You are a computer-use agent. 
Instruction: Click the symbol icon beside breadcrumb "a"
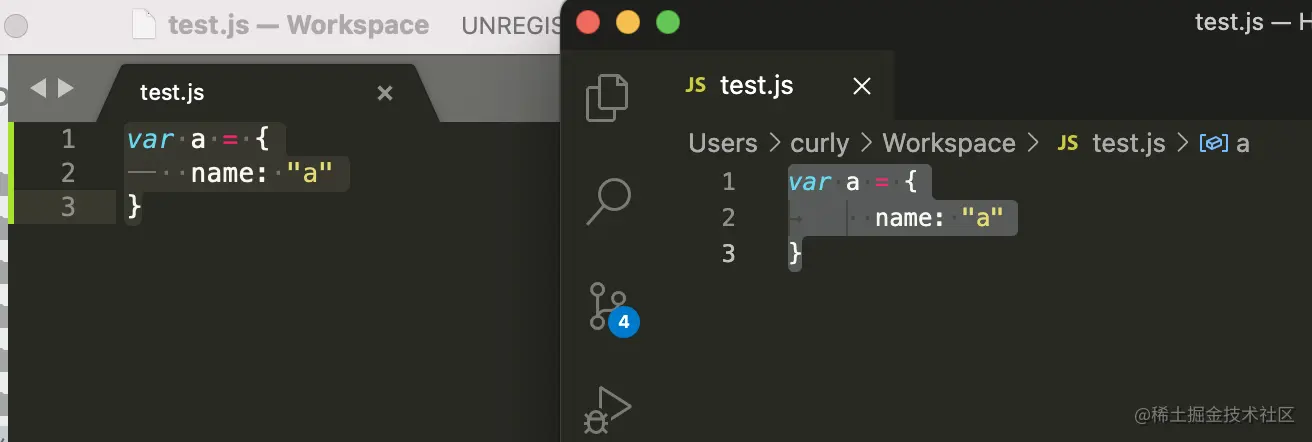[1214, 143]
